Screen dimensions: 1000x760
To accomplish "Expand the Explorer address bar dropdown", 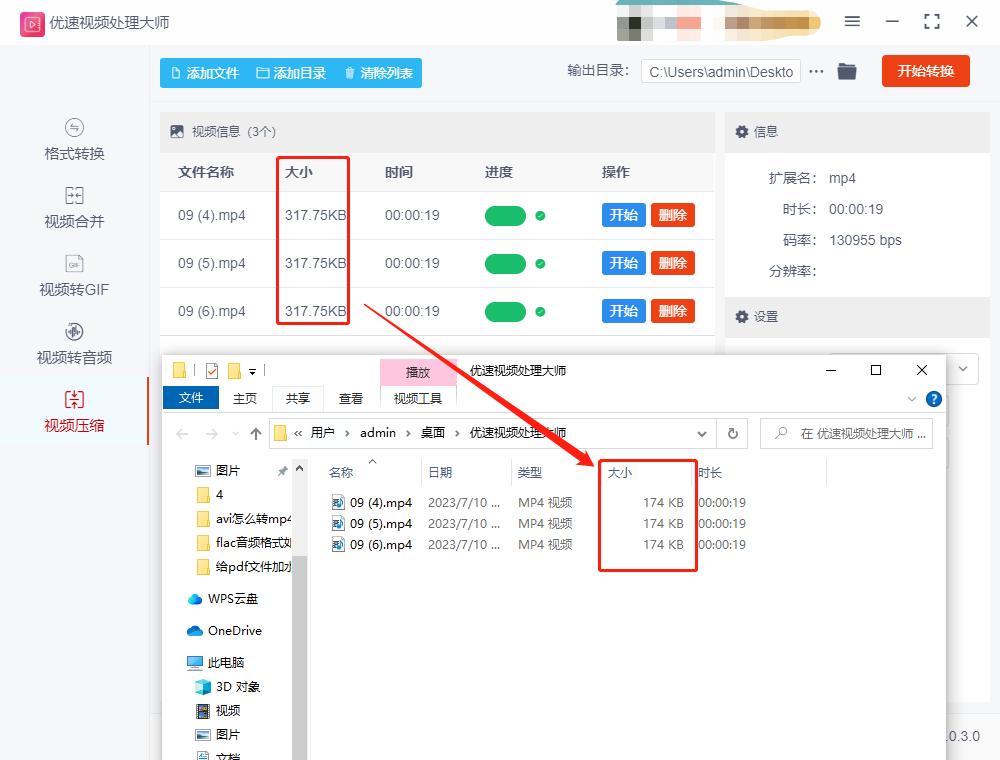I will 701,433.
